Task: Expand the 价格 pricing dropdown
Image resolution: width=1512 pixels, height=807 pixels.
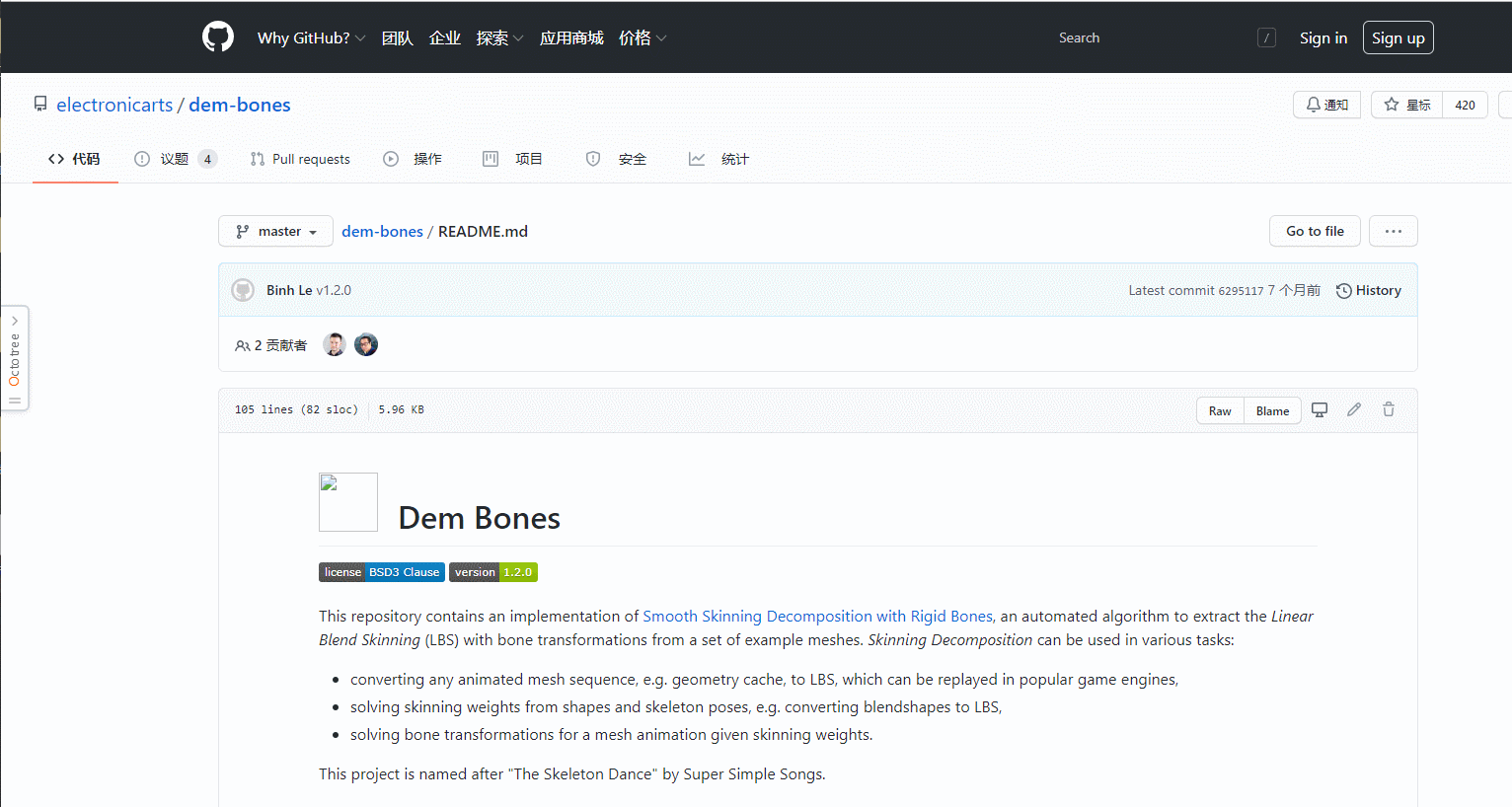Action: coord(643,37)
